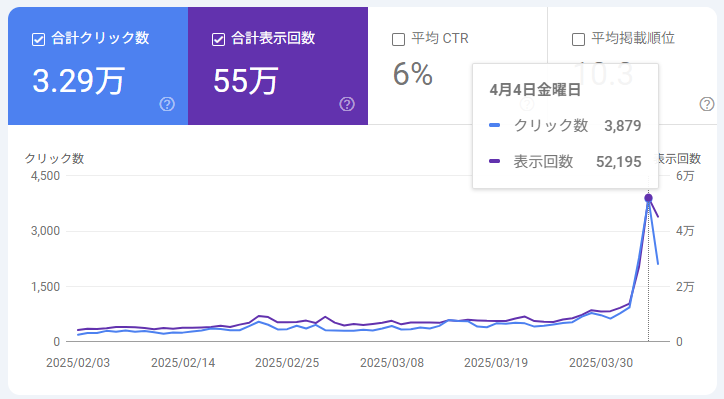Image resolution: width=724 pixels, height=399 pixels.
Task: Click the 2025/02/03 date axis label
Action: pyautogui.click(x=78, y=363)
